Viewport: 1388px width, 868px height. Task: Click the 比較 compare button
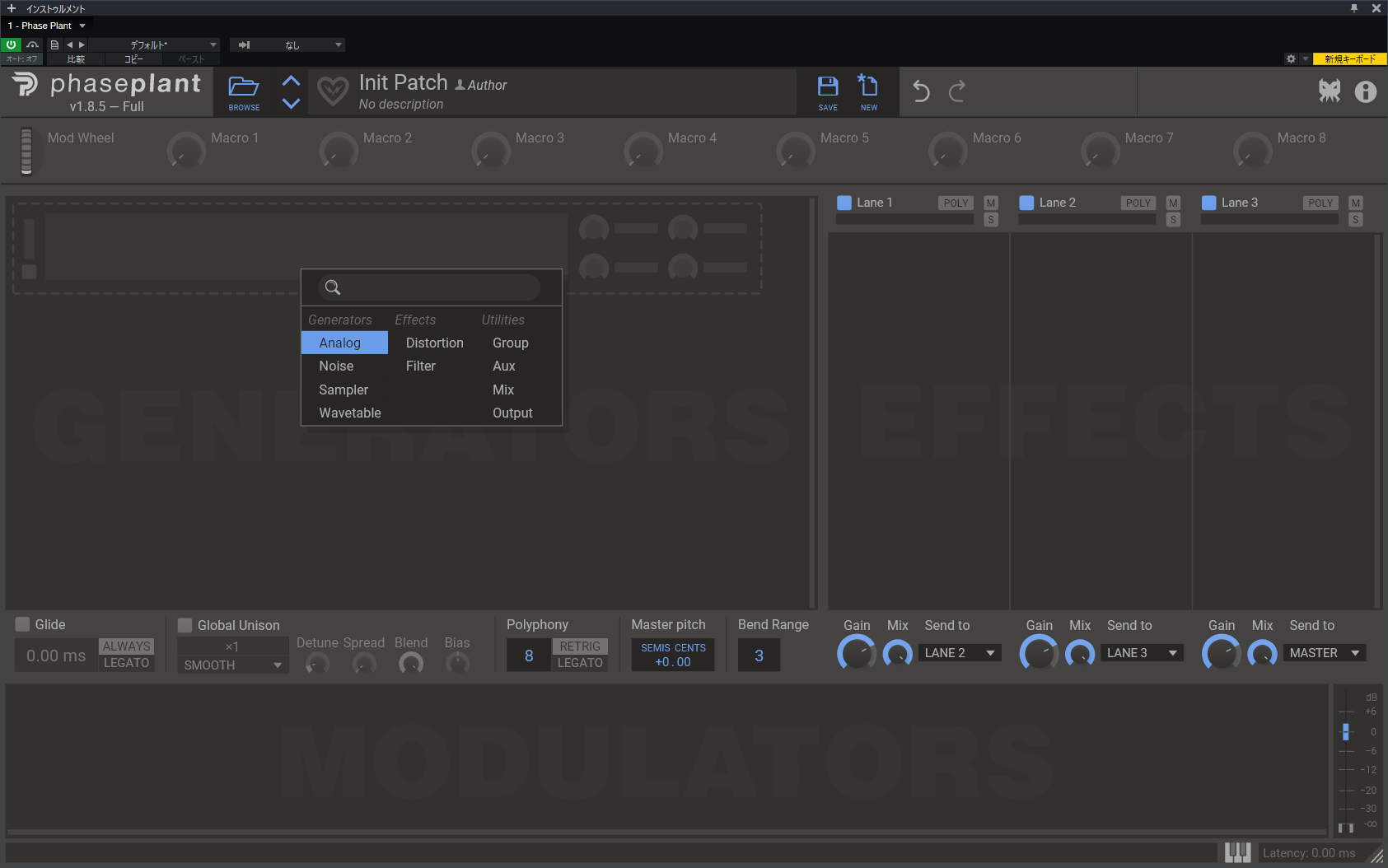(76, 59)
